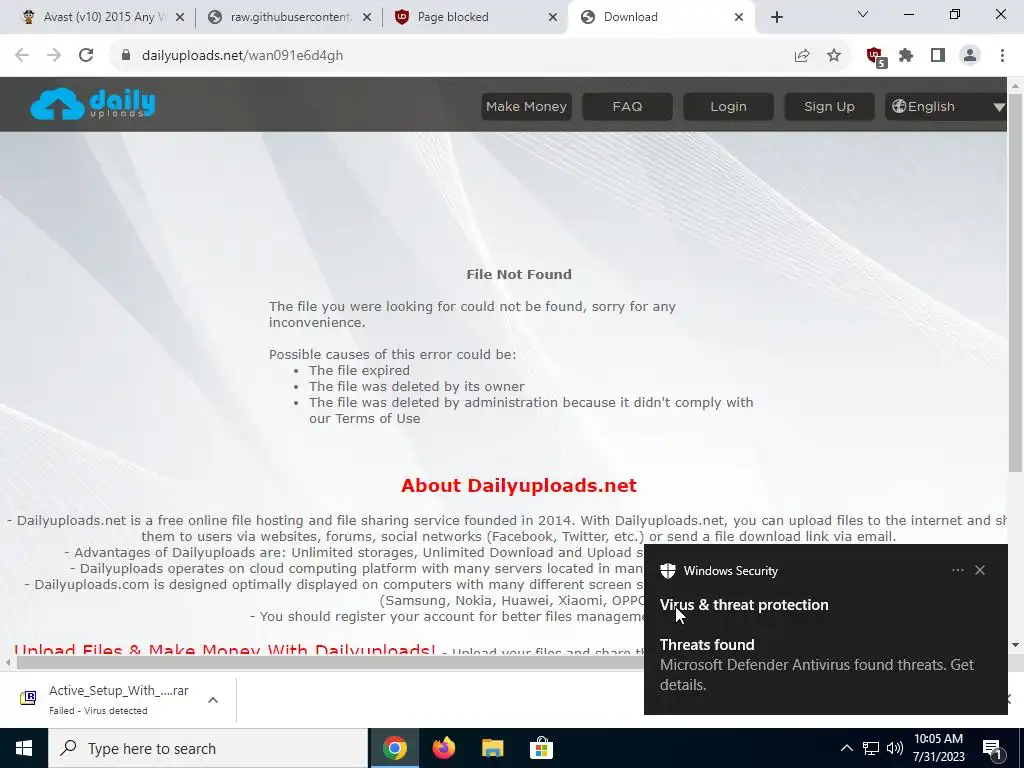The image size is (1024, 768).
Task: Click the horizontal page scrollbar
Action: pos(330,663)
